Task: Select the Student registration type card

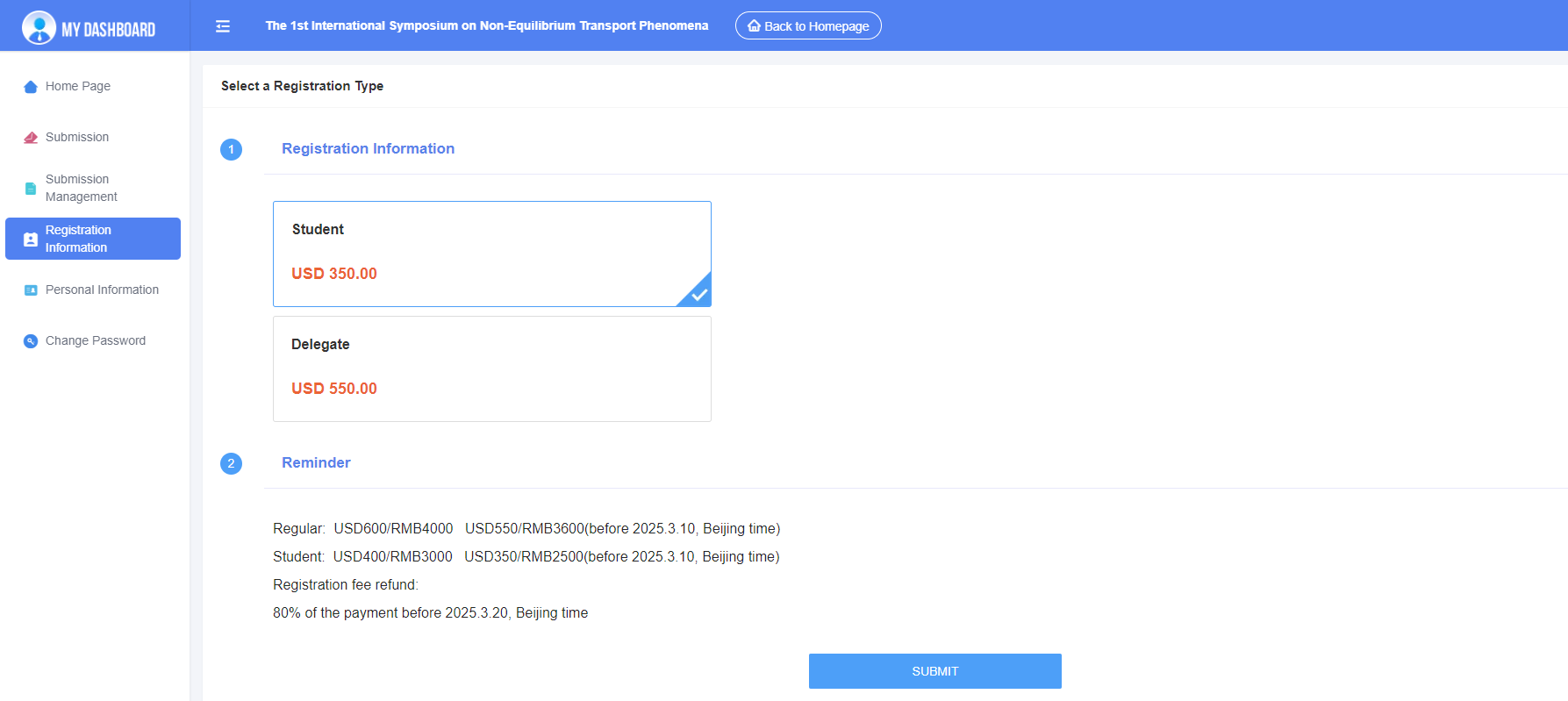Action: 491,254
